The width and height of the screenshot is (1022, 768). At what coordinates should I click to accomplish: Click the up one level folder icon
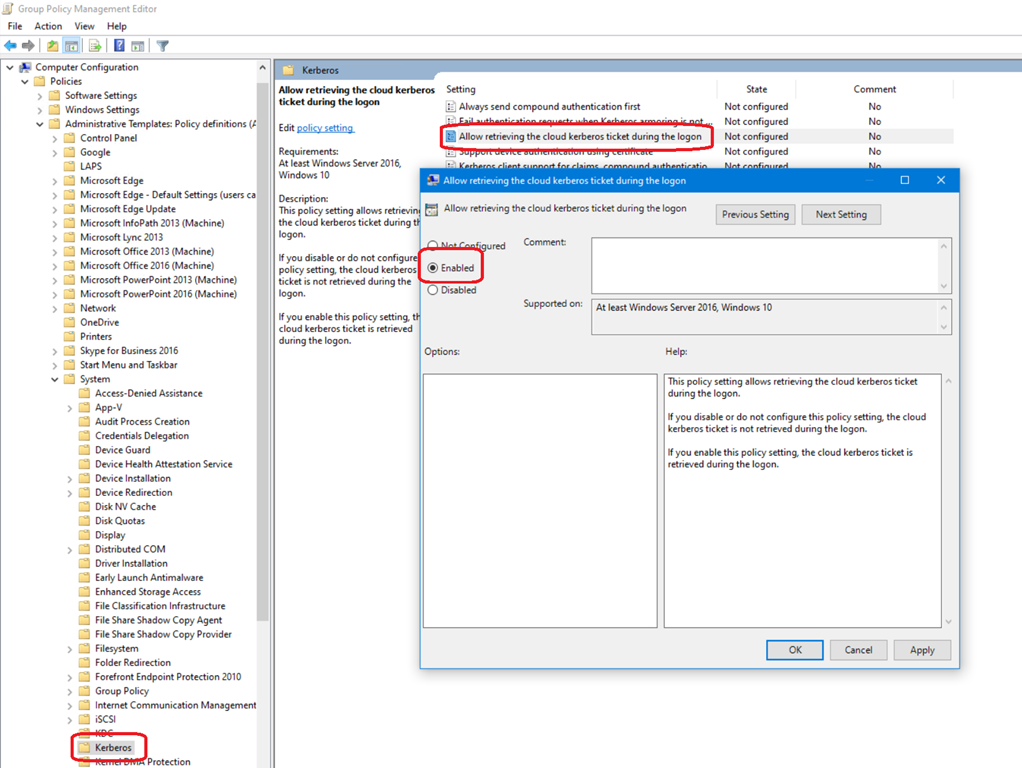(x=52, y=46)
